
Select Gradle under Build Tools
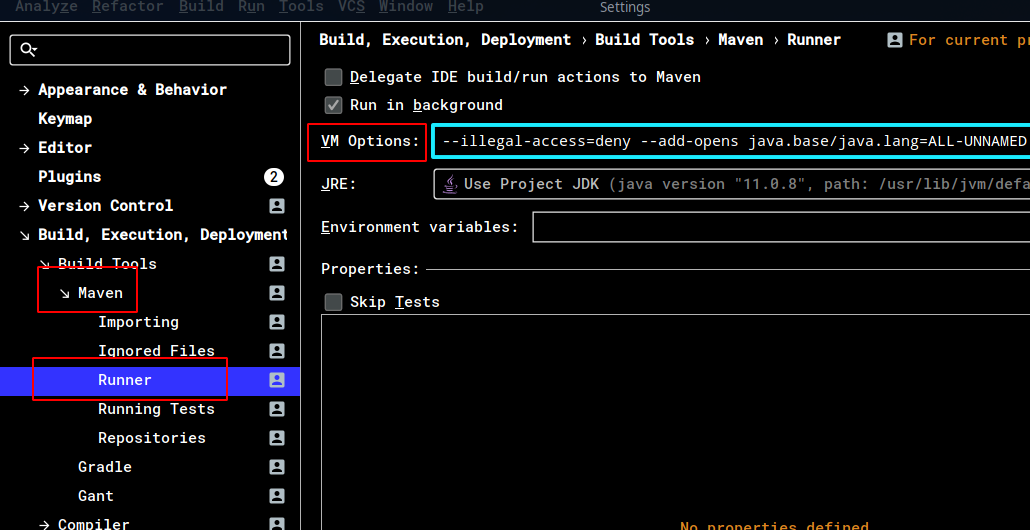pyautogui.click(x=104, y=466)
